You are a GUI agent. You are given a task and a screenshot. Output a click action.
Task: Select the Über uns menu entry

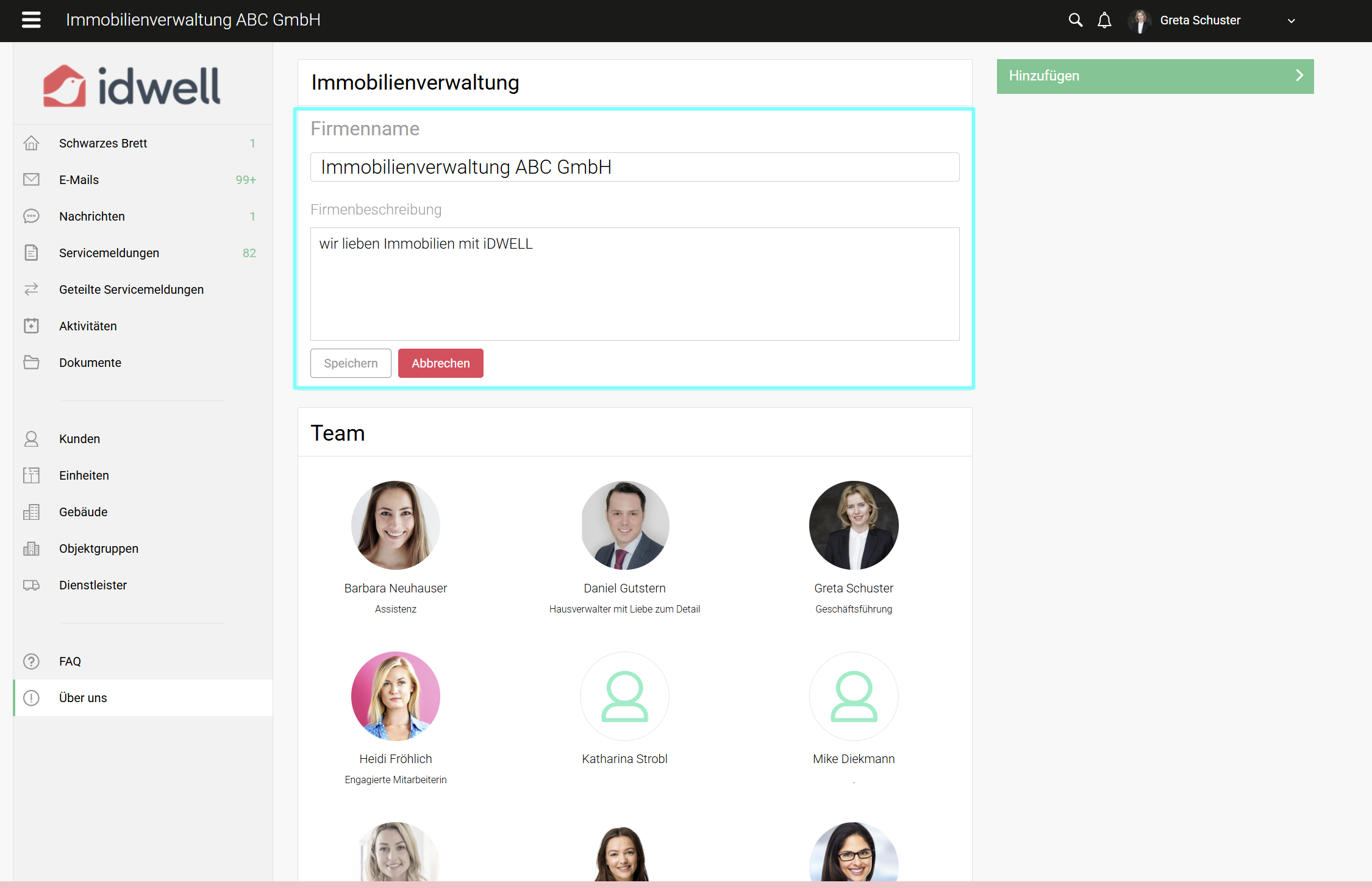pyautogui.click(x=83, y=698)
